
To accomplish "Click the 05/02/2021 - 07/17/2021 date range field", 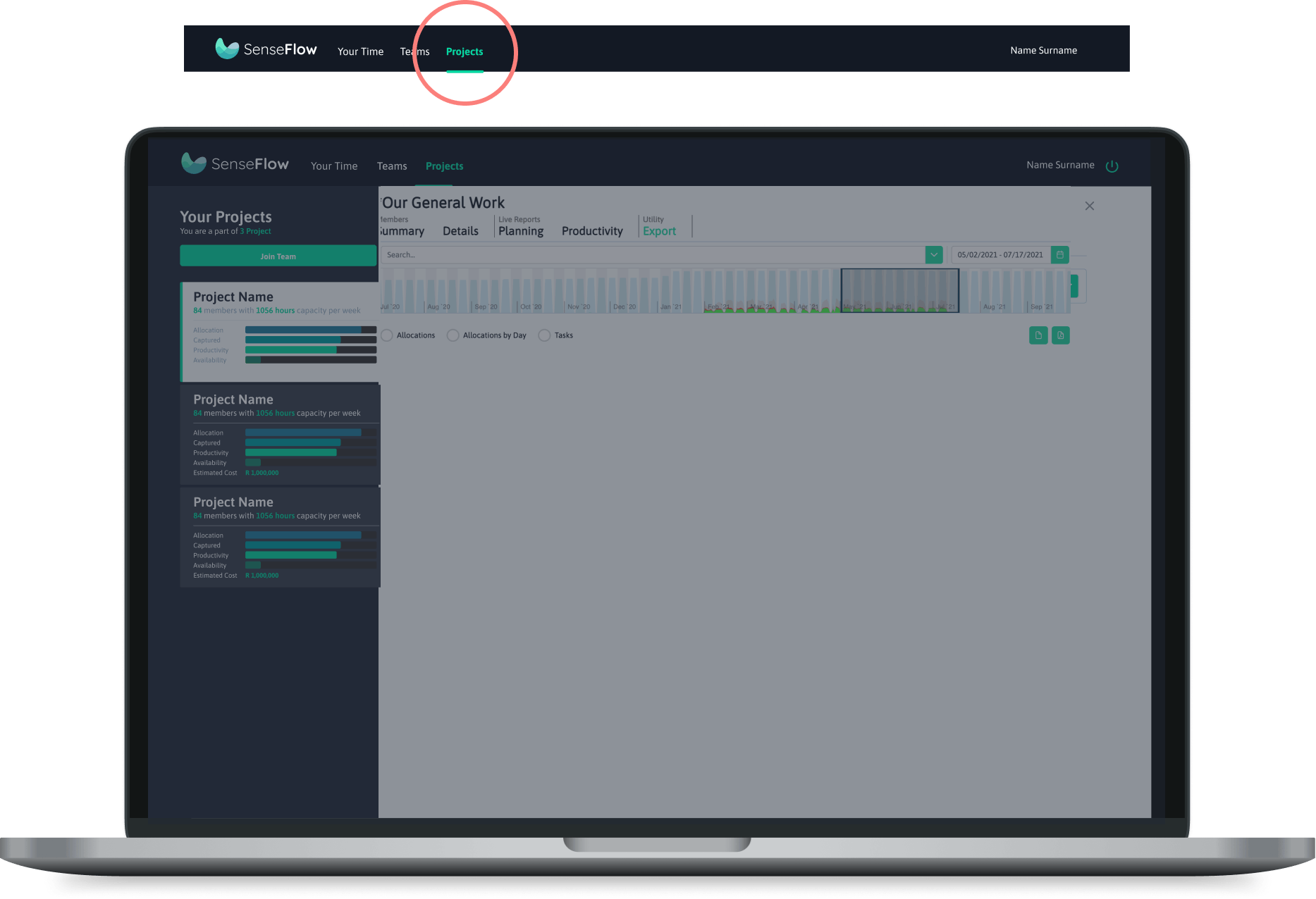I will coord(1001,255).
